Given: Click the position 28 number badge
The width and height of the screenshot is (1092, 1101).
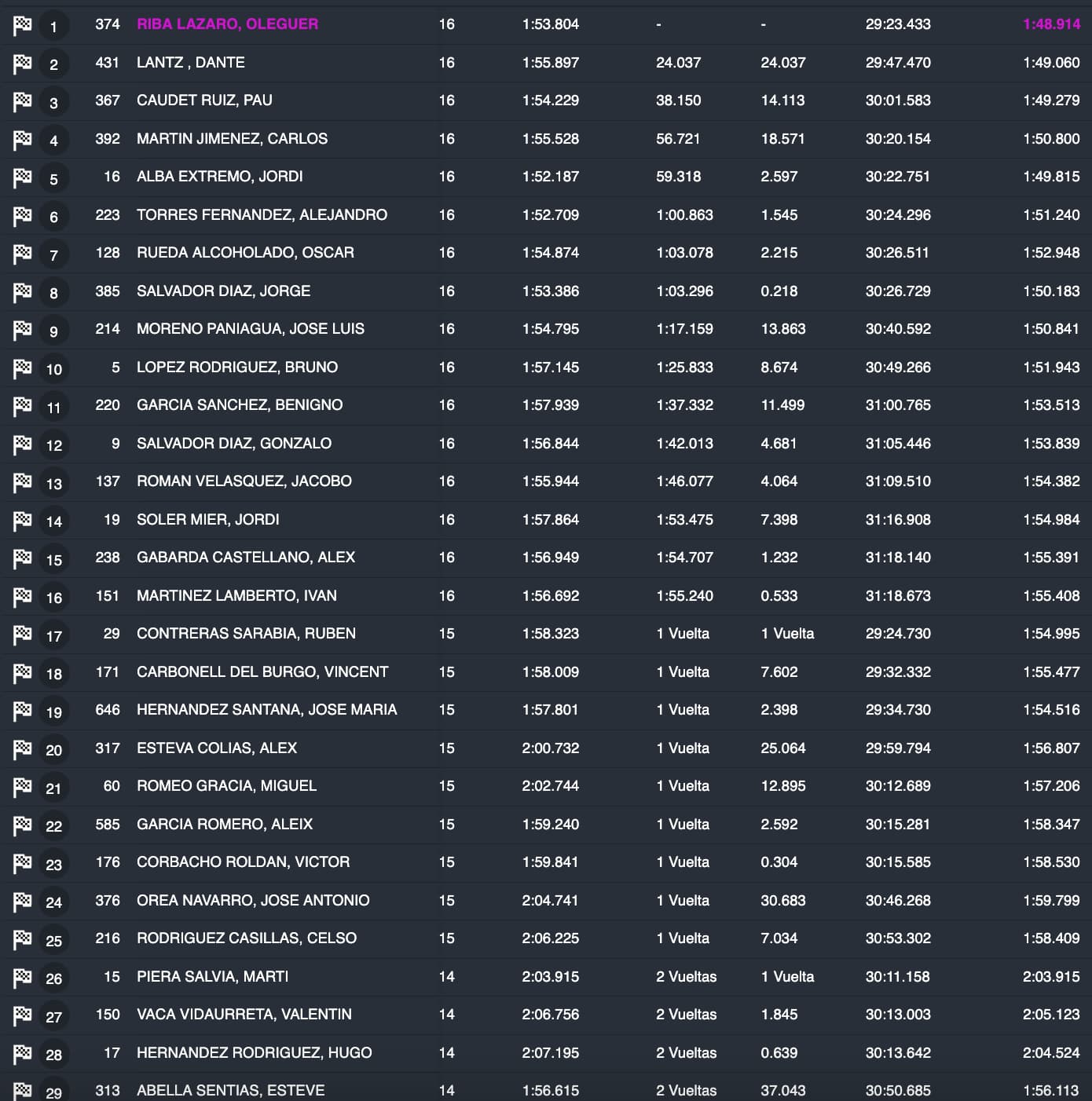Looking at the screenshot, I should [x=53, y=1055].
